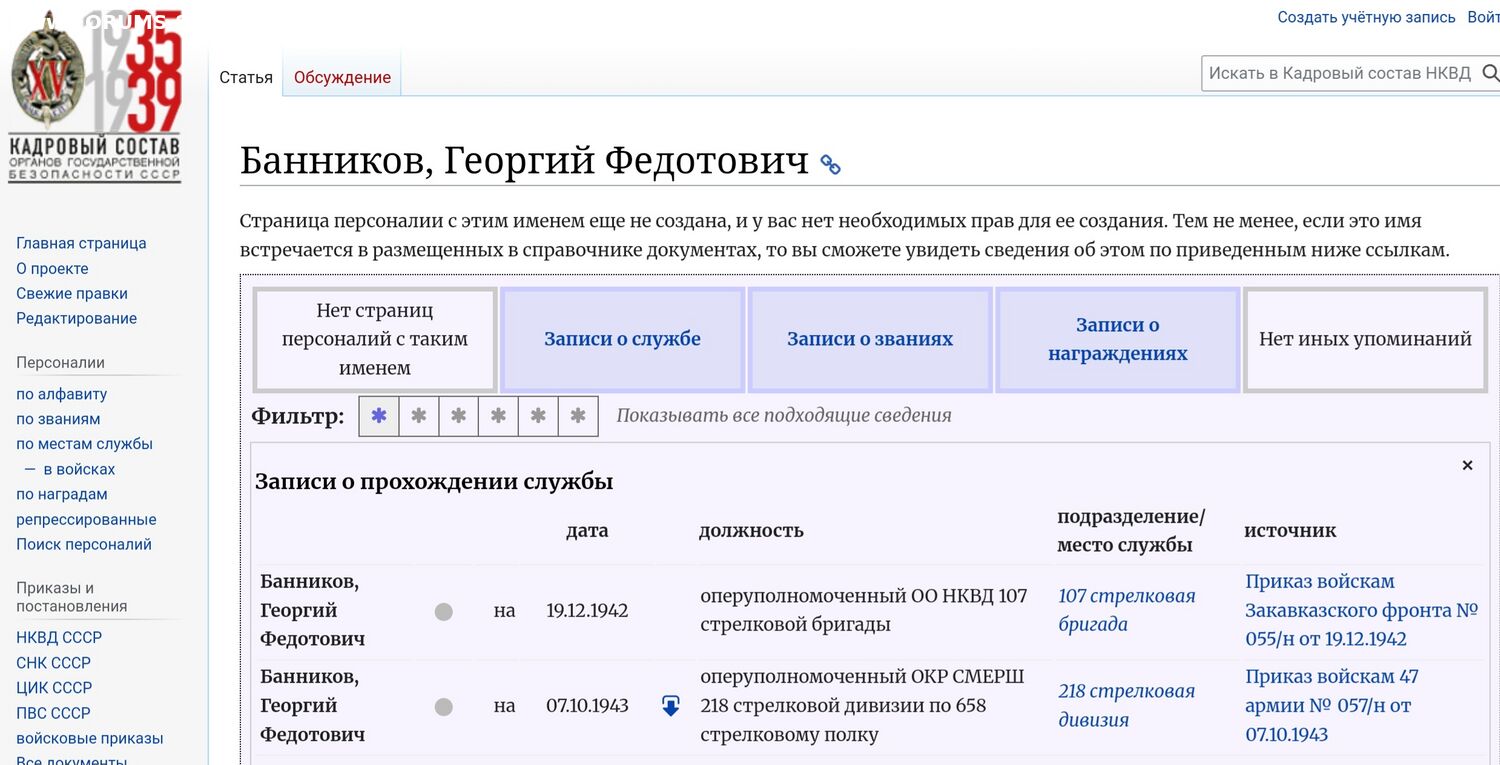The image size is (1500, 765).
Task: Toggle the second asterisk filter button
Action: [419, 416]
